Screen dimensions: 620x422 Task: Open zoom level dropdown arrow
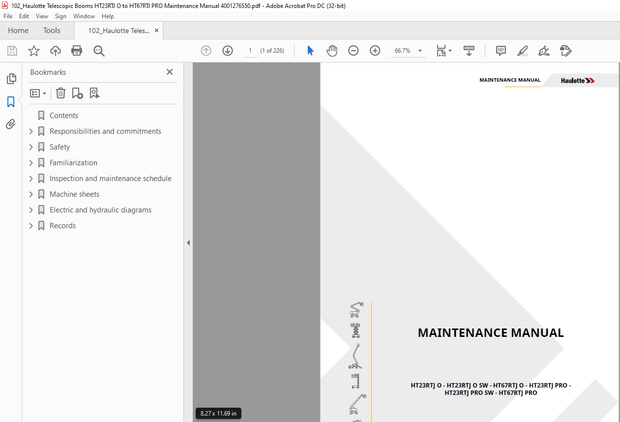point(420,51)
